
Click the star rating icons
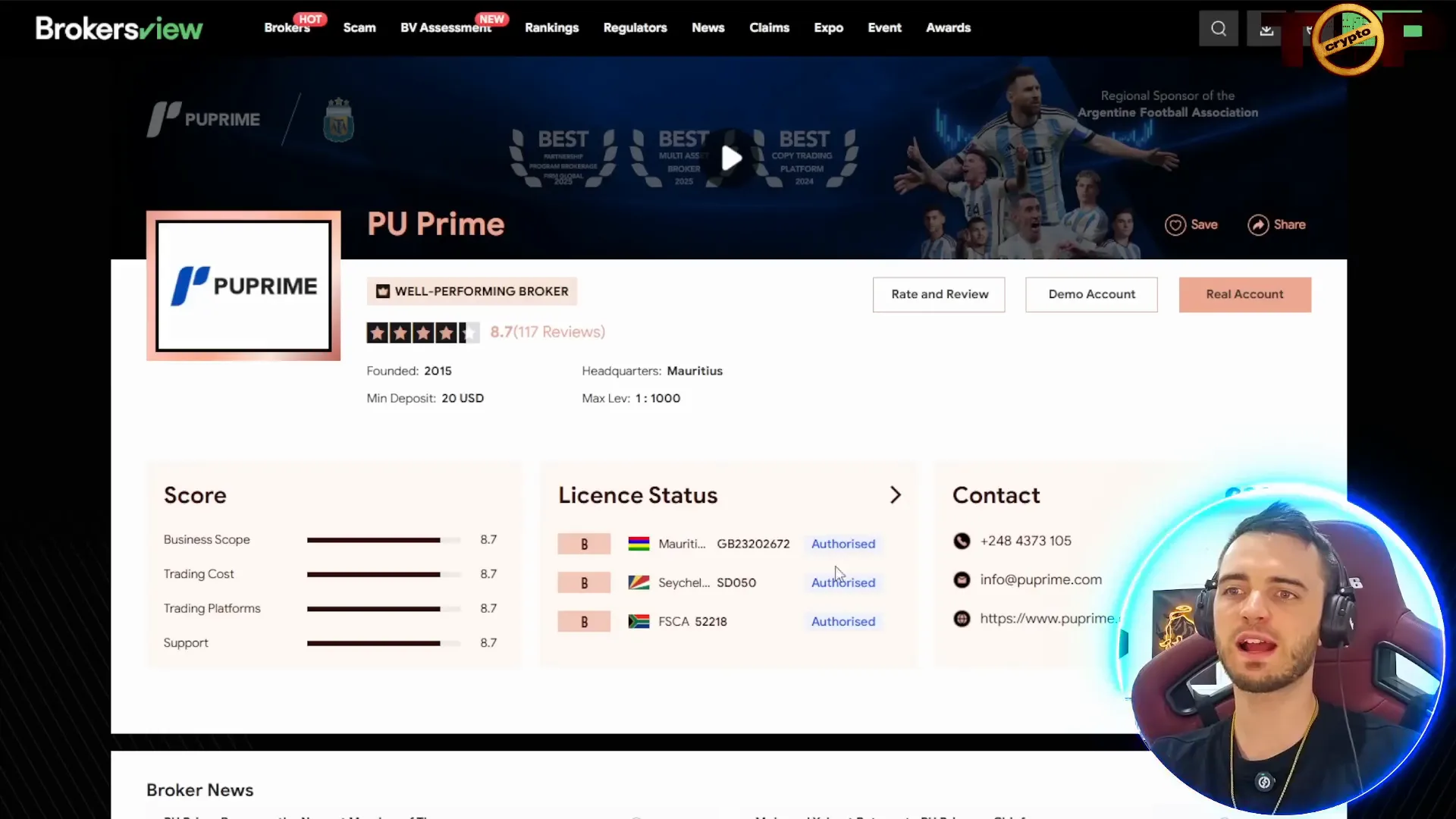tap(423, 332)
